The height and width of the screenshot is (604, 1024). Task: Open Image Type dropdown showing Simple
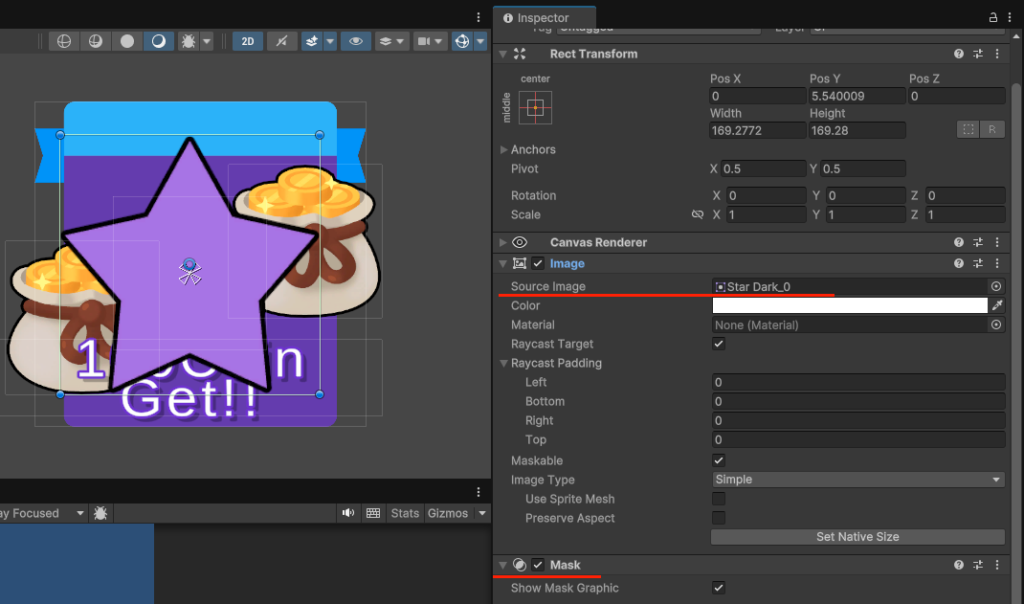point(858,479)
